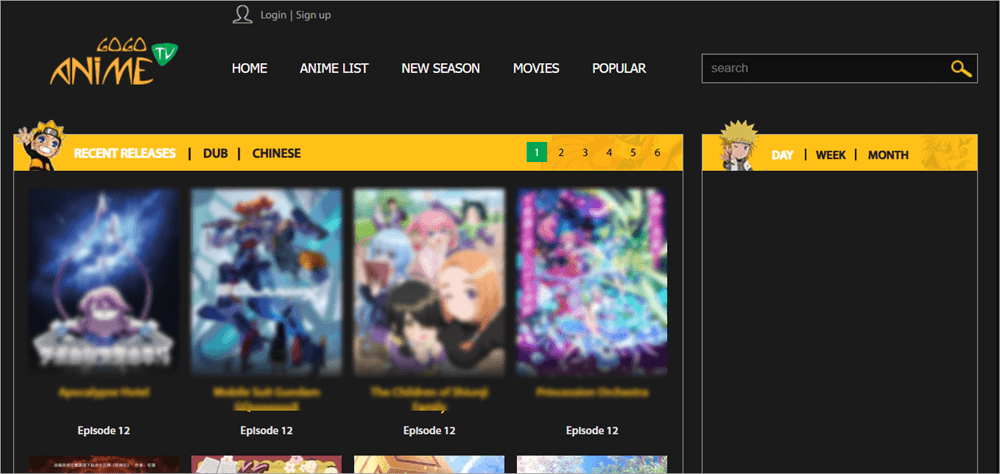Open ANIME LIST menu item
This screenshot has width=1000, height=474.
(334, 68)
